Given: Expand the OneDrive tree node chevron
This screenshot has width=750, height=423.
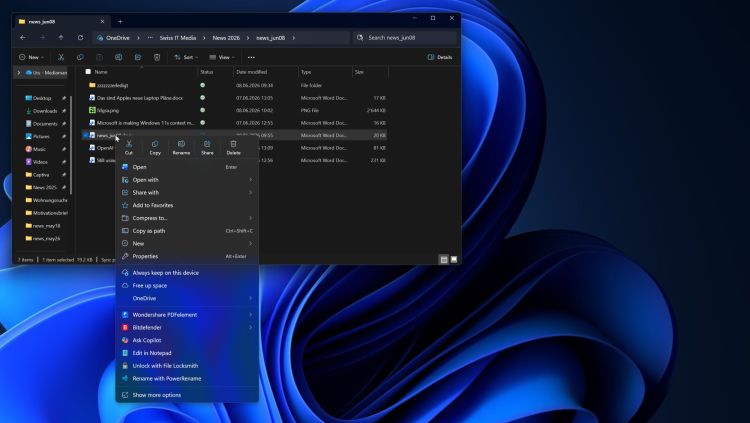Looking at the screenshot, I should pyautogui.click(x=19, y=73).
